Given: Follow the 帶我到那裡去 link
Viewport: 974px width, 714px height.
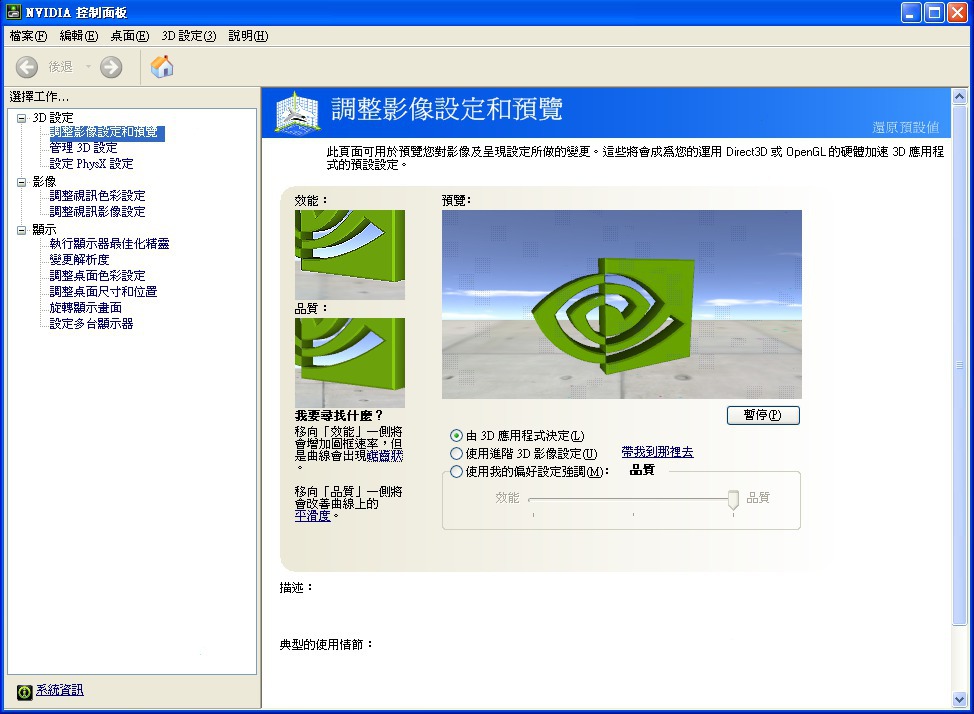Looking at the screenshot, I should click(x=657, y=452).
